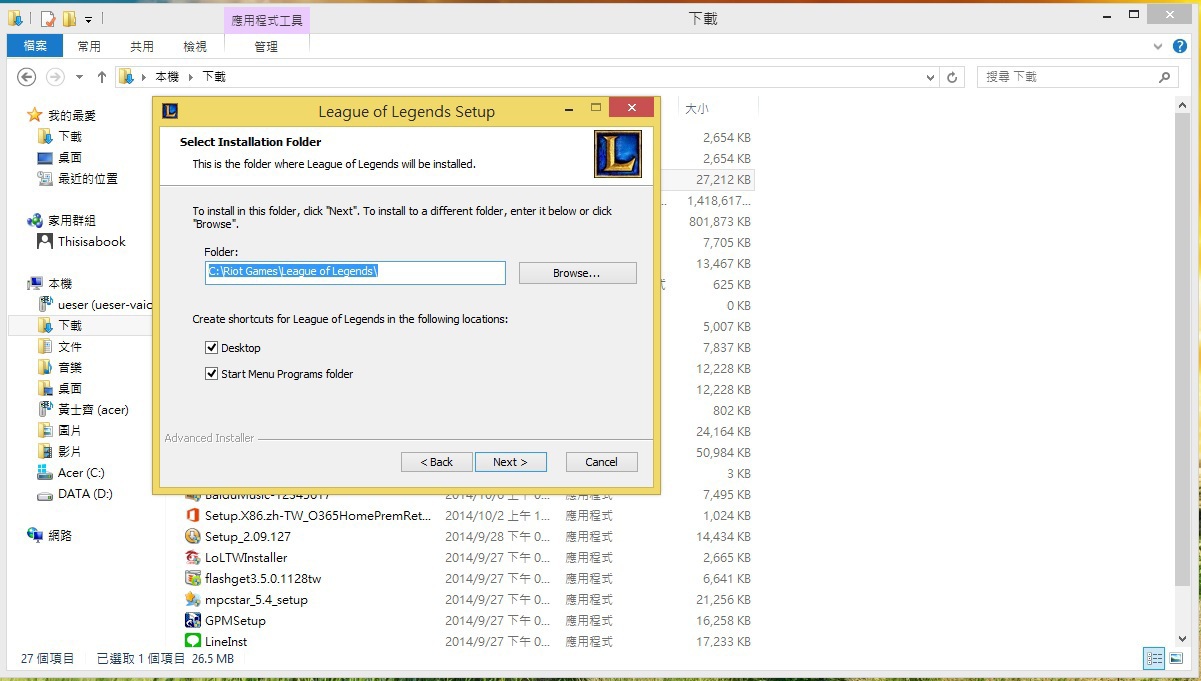Image resolution: width=1201 pixels, height=681 pixels.
Task: Open the 檢視 ribbon tab
Action: coord(195,46)
